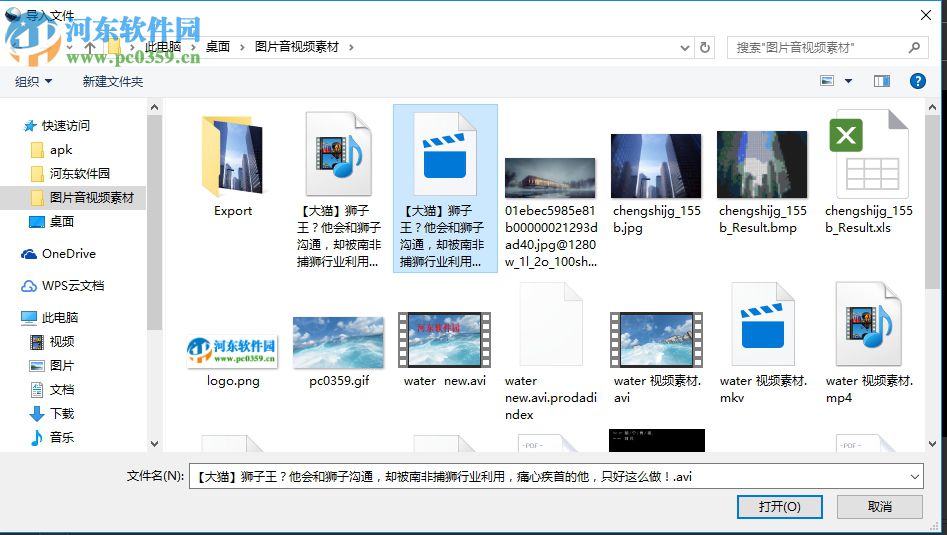The width and height of the screenshot is (947, 535).
Task: Select pc0359.gif file
Action: click(x=338, y=351)
